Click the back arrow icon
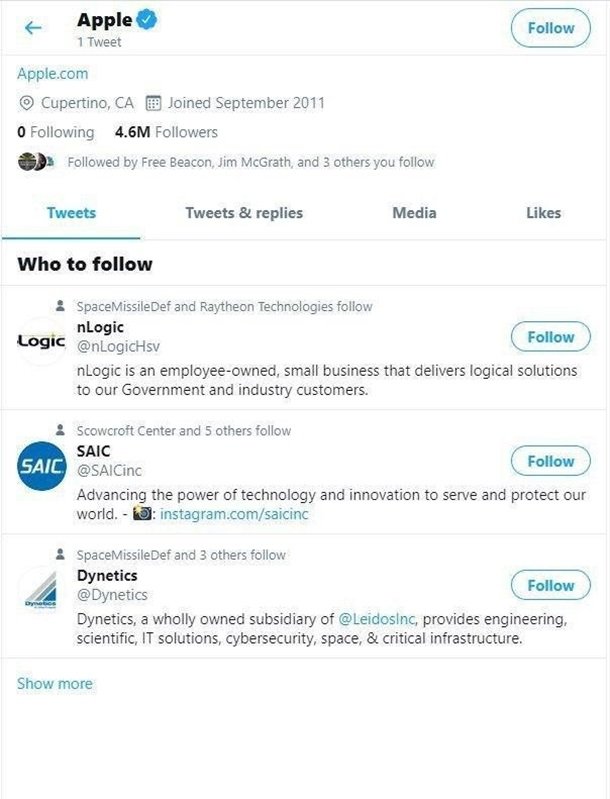The width and height of the screenshot is (610, 799). coord(33,28)
